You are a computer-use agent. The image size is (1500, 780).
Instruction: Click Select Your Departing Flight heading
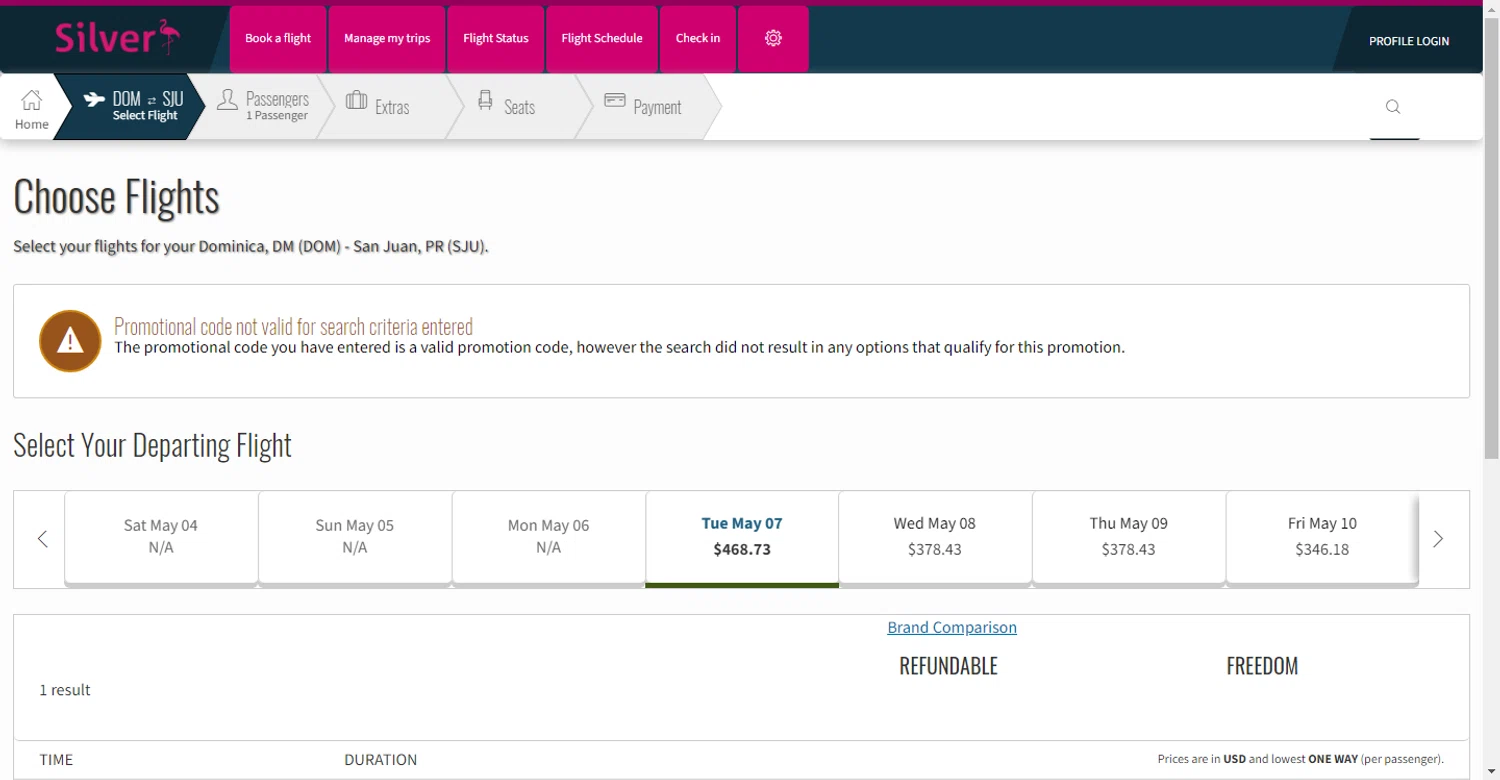click(x=152, y=445)
